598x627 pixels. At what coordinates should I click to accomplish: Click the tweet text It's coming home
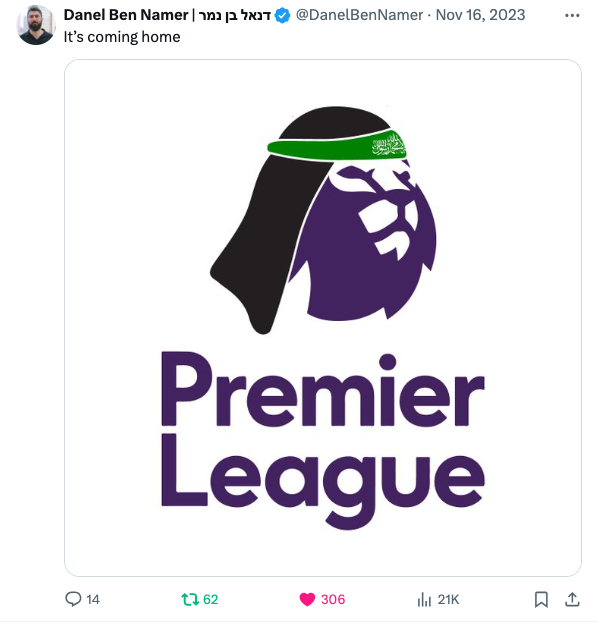(x=122, y=37)
